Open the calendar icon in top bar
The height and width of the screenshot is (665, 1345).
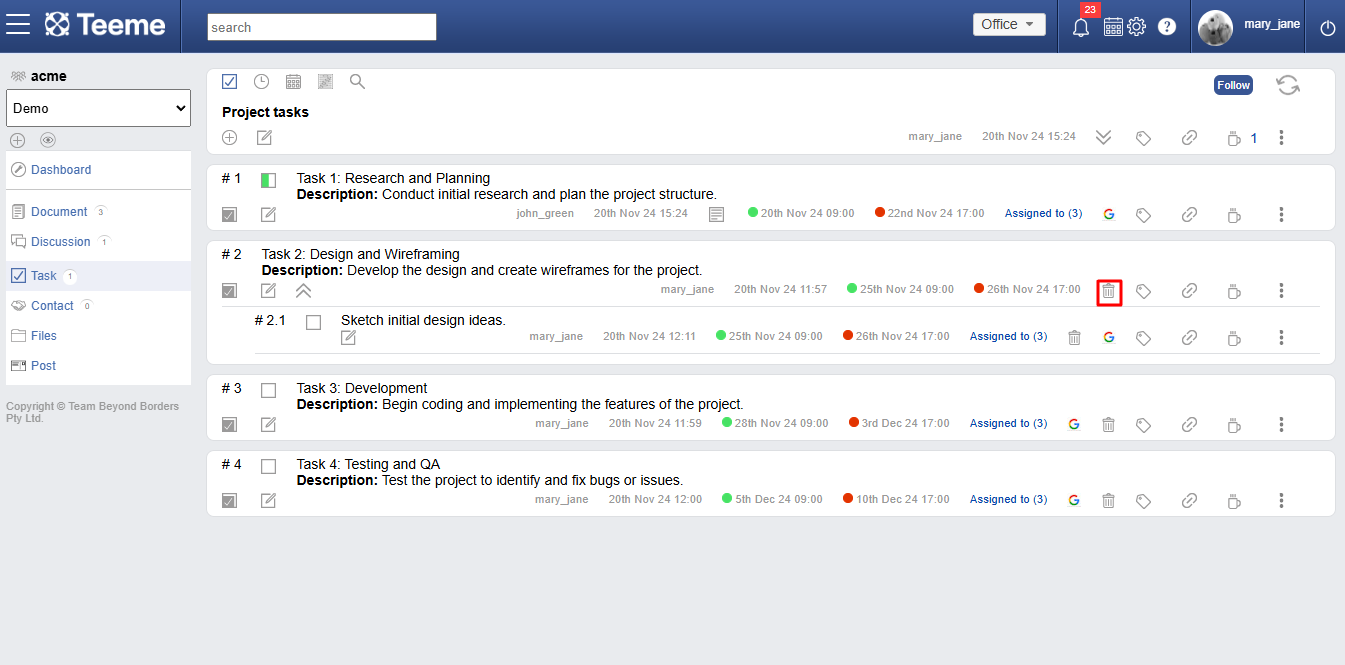(x=1113, y=27)
